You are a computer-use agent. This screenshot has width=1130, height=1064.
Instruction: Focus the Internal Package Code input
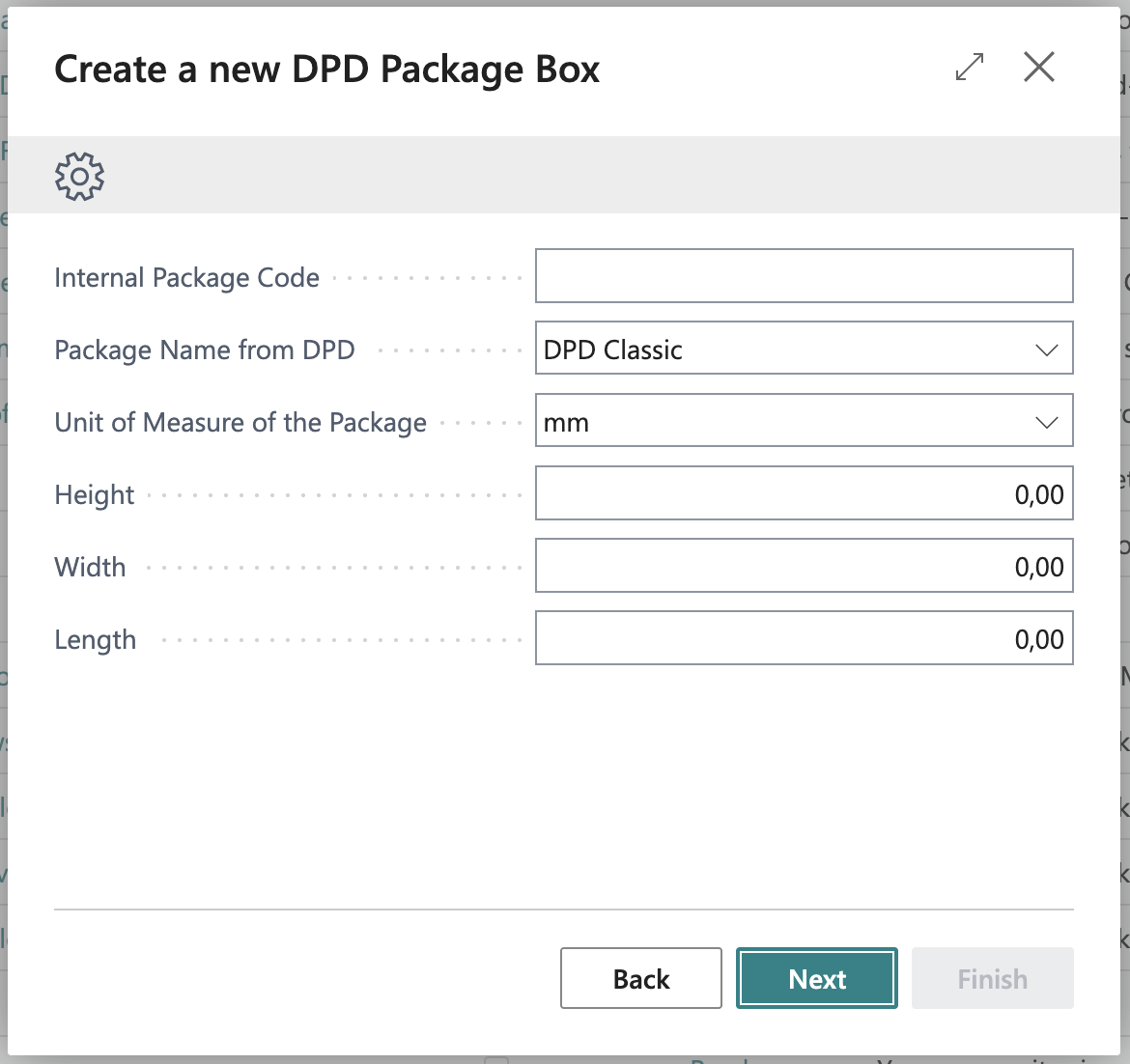coord(804,276)
